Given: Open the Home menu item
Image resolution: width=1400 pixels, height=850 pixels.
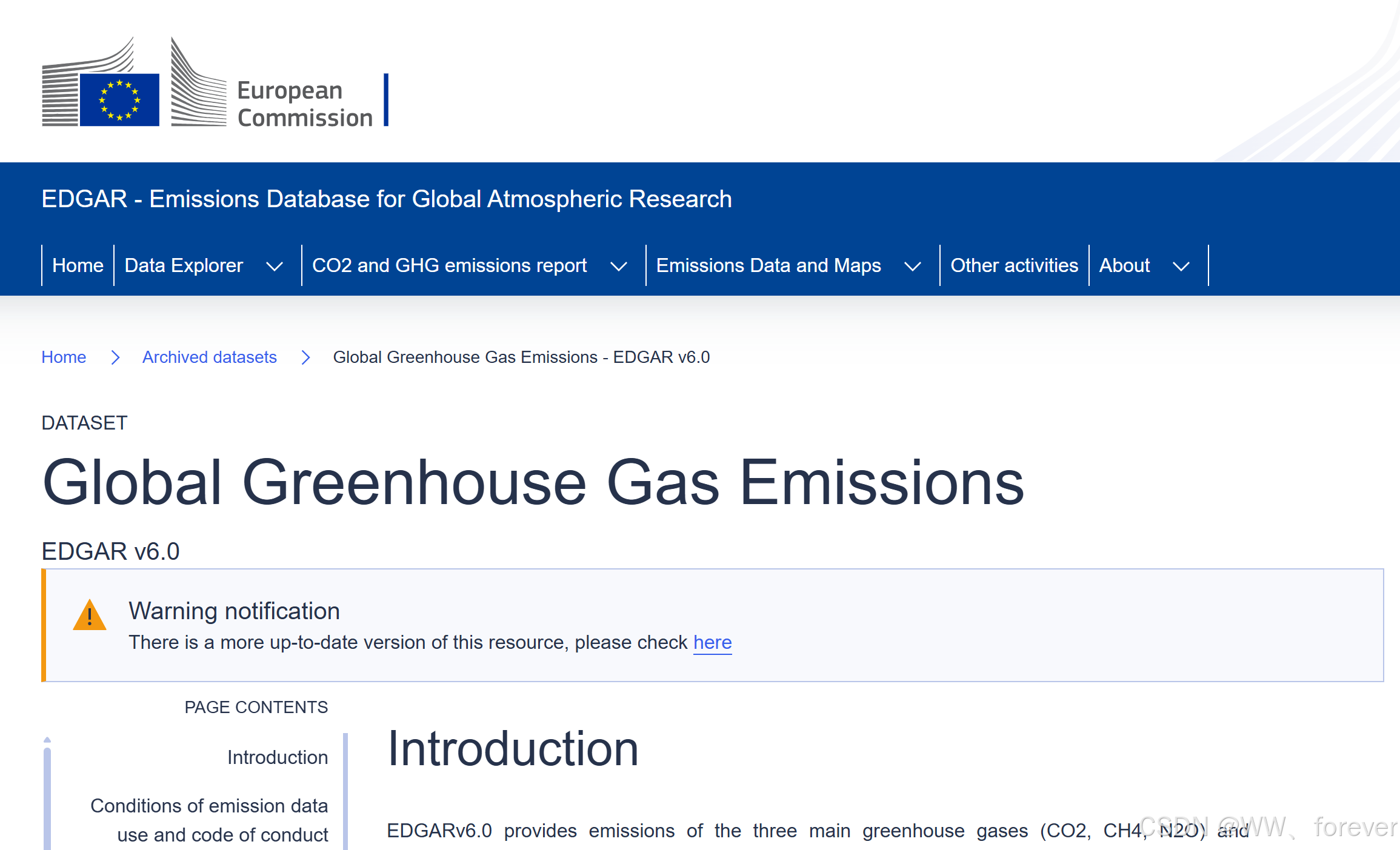Looking at the screenshot, I should (x=78, y=265).
